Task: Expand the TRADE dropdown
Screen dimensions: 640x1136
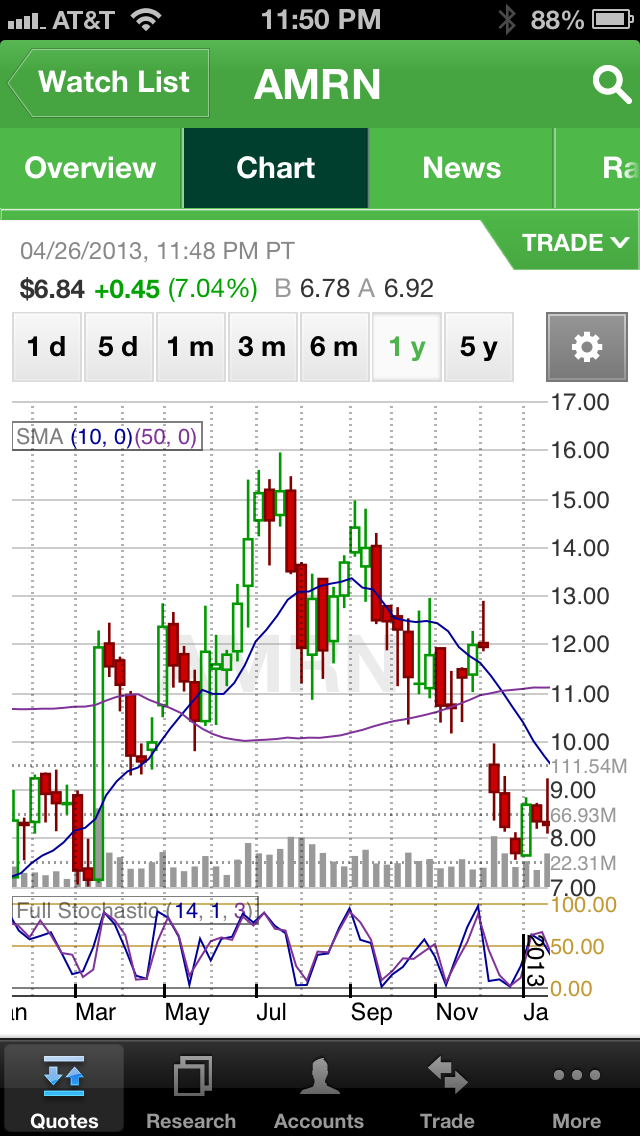Action: (575, 243)
